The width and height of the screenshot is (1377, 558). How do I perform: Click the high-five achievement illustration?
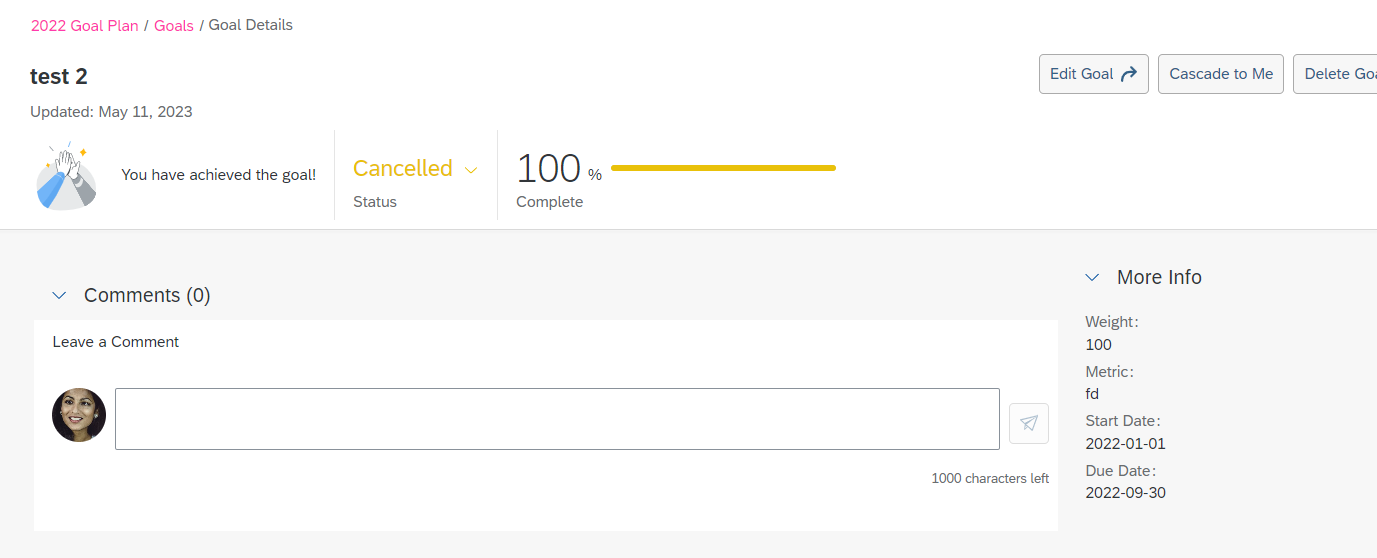[67, 175]
